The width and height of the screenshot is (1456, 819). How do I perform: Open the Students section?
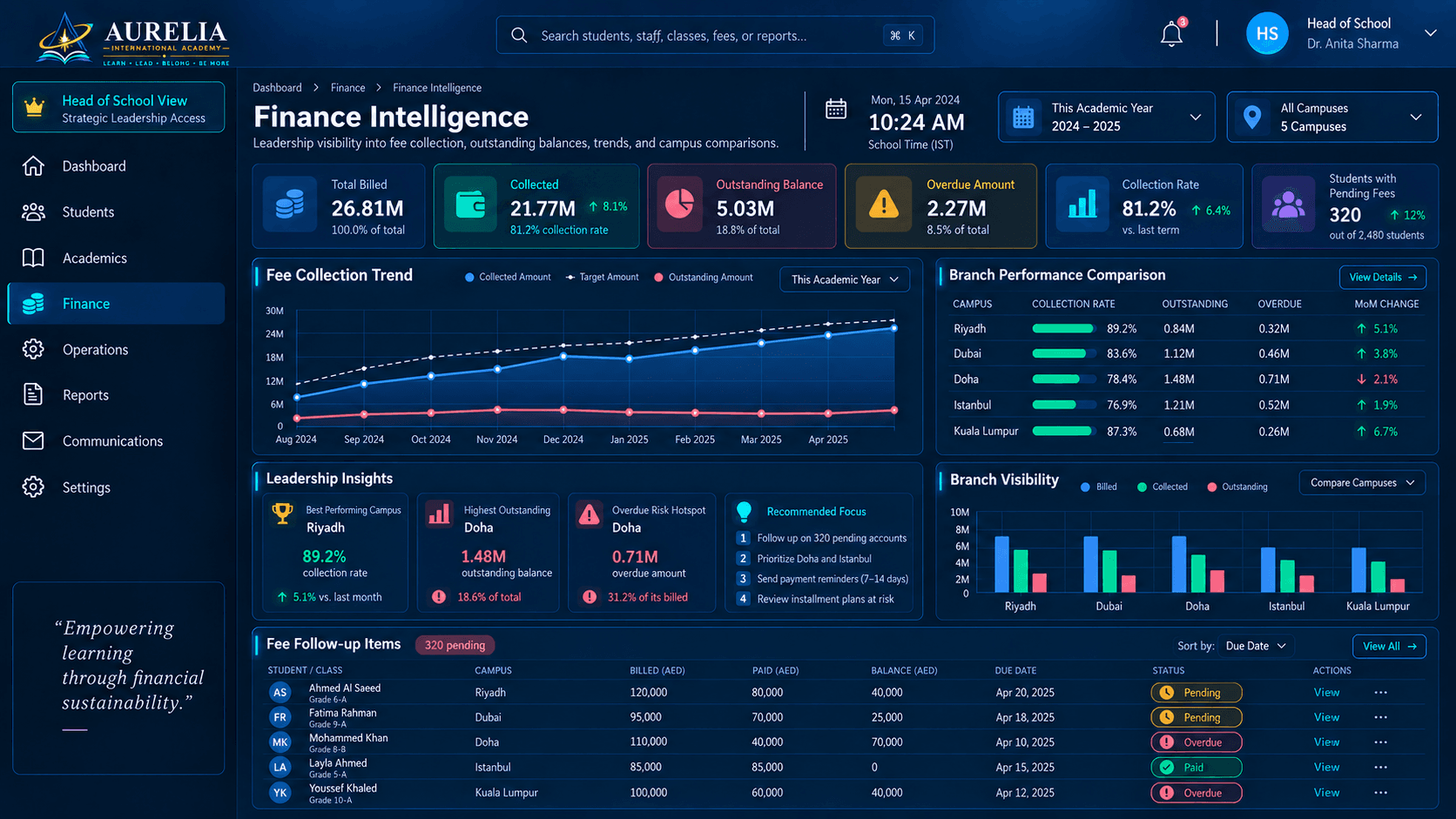117,211
